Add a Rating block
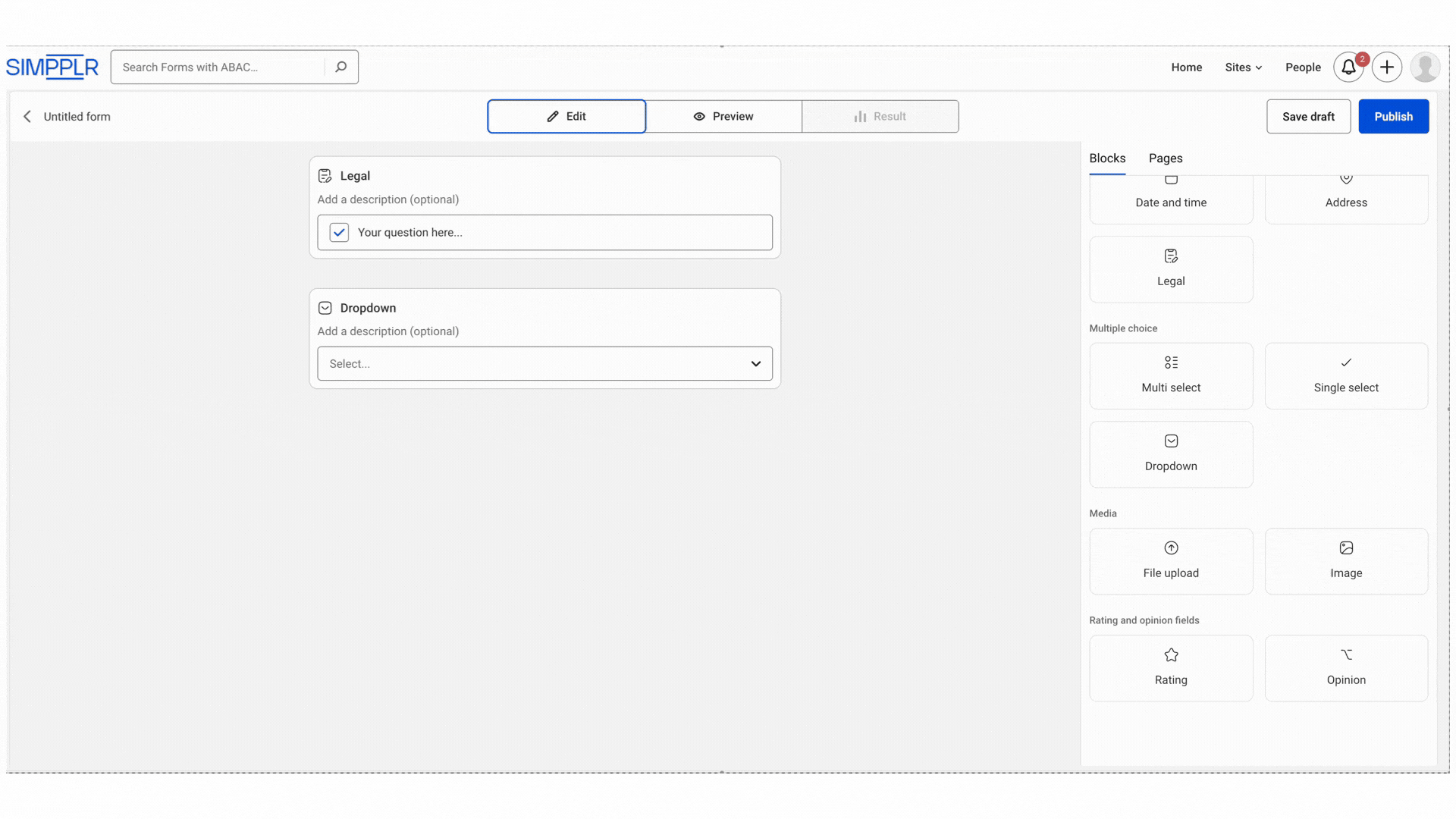Image resolution: width=1456 pixels, height=819 pixels. point(1170,668)
